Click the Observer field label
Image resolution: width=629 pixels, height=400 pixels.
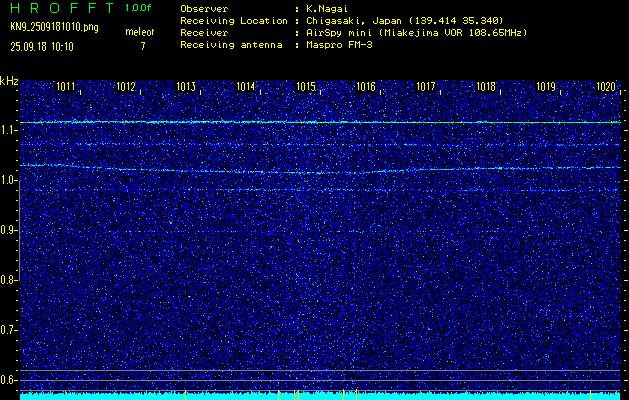(204, 9)
